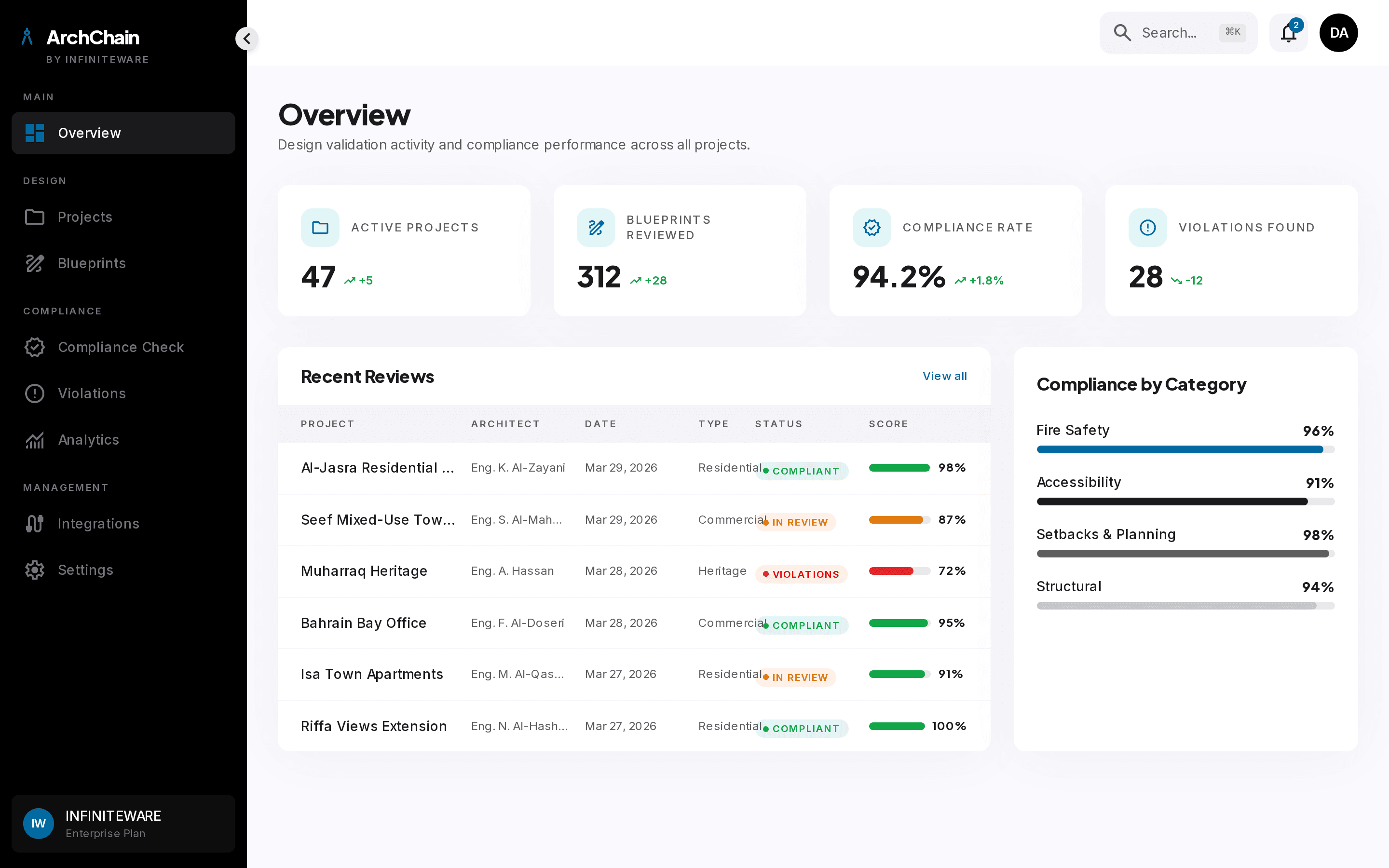The width and height of the screenshot is (1389, 868).
Task: Click the IW organization avatar
Action: click(x=39, y=824)
